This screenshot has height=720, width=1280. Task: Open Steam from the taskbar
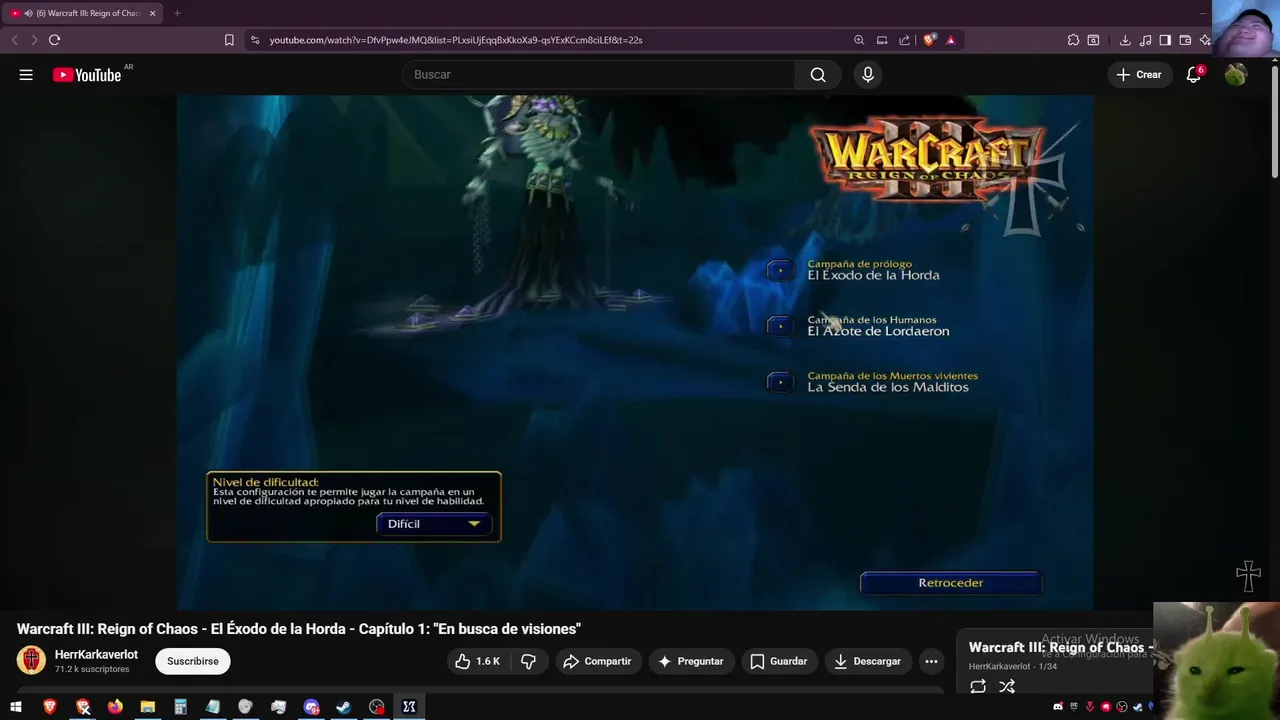(x=343, y=707)
